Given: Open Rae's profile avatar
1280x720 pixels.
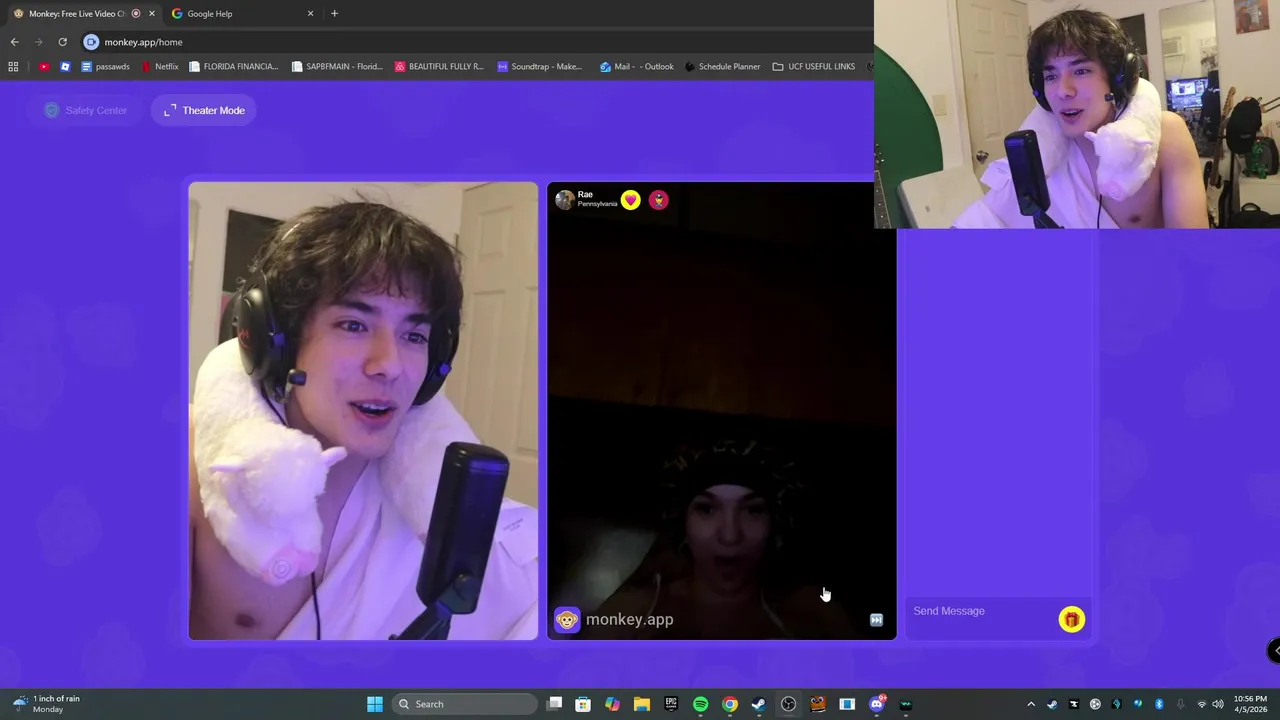Looking at the screenshot, I should [x=565, y=200].
